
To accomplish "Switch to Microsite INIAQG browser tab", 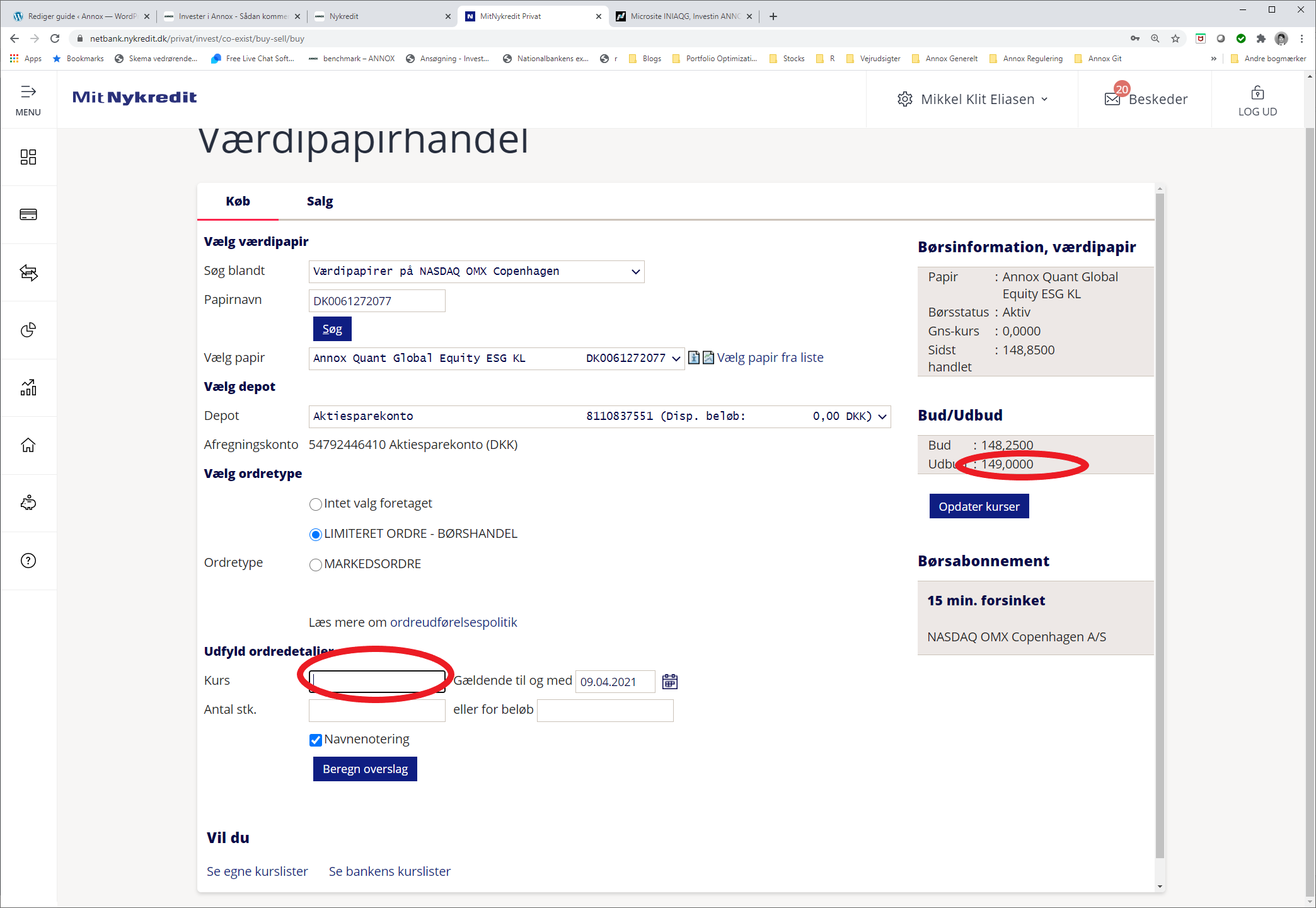I will [x=684, y=16].
